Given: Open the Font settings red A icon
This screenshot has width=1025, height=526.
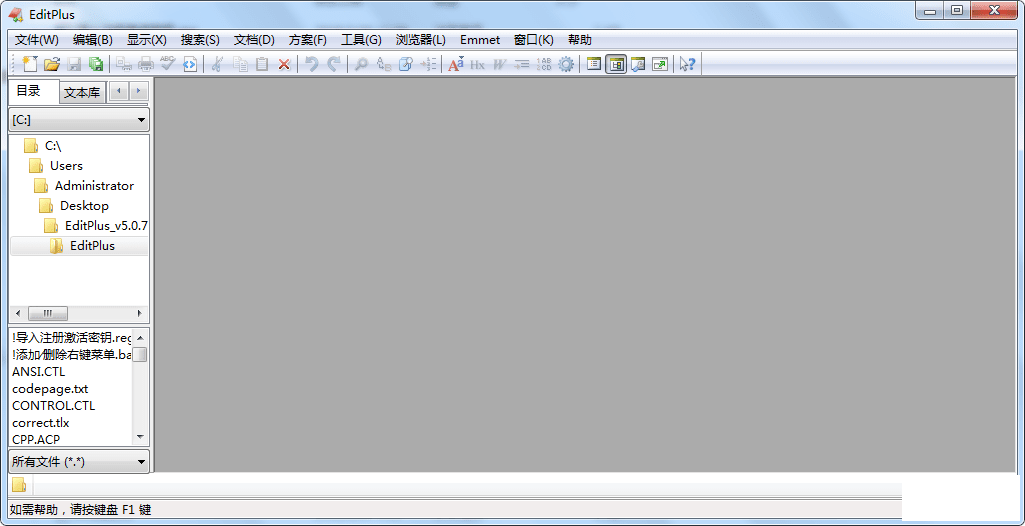Looking at the screenshot, I should [x=456, y=64].
